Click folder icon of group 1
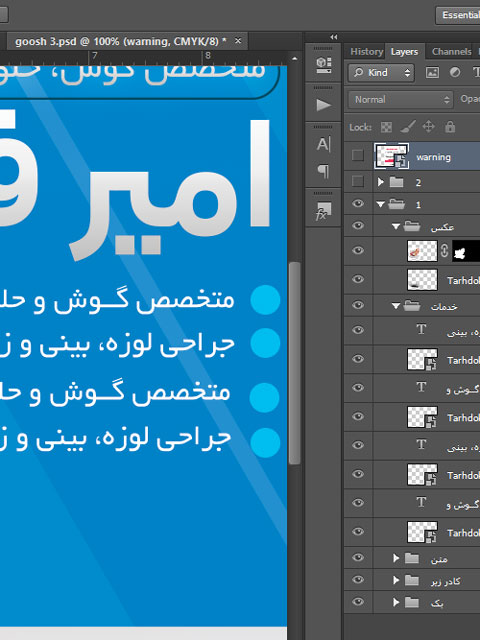This screenshot has width=480, height=640. coord(396,204)
